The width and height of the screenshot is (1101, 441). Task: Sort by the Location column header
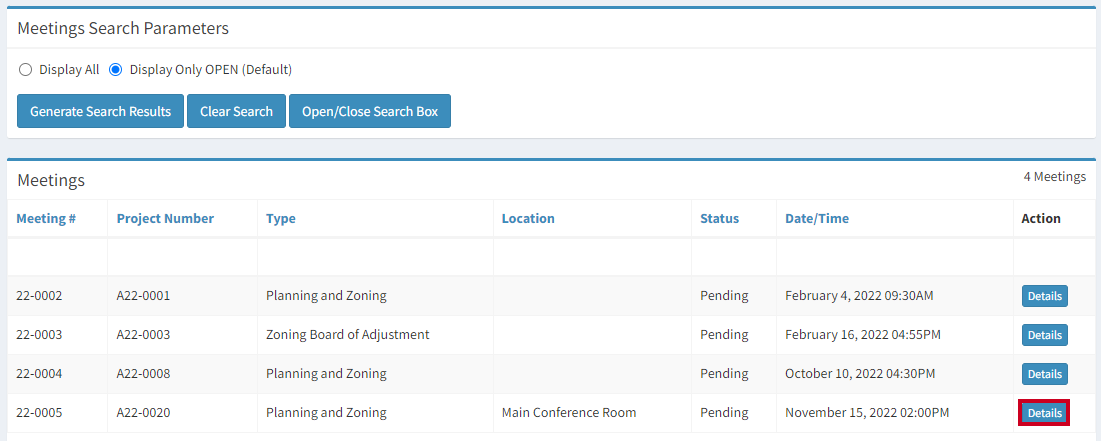click(528, 218)
